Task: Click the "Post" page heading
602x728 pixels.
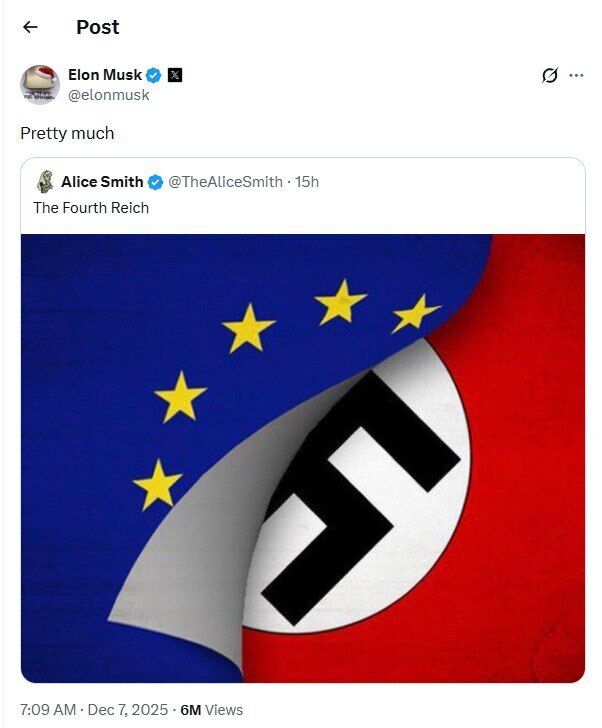Action: tap(98, 27)
